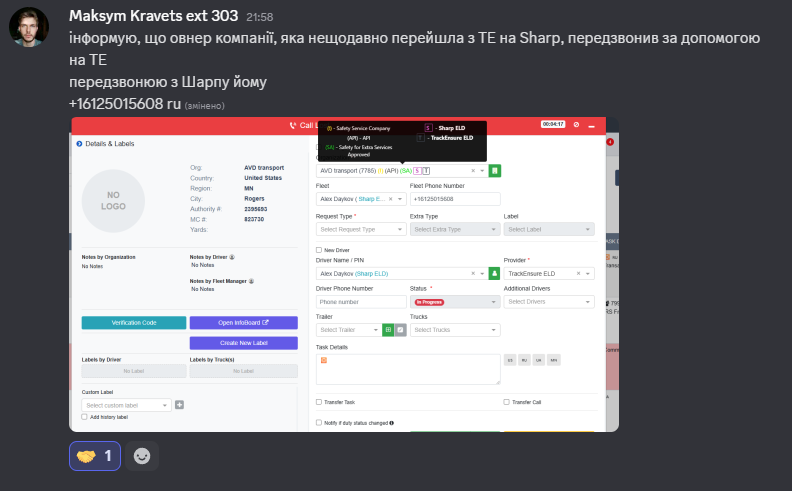Click the Fleet Phone Number field
This screenshot has width=792, height=491.
tap(455, 199)
